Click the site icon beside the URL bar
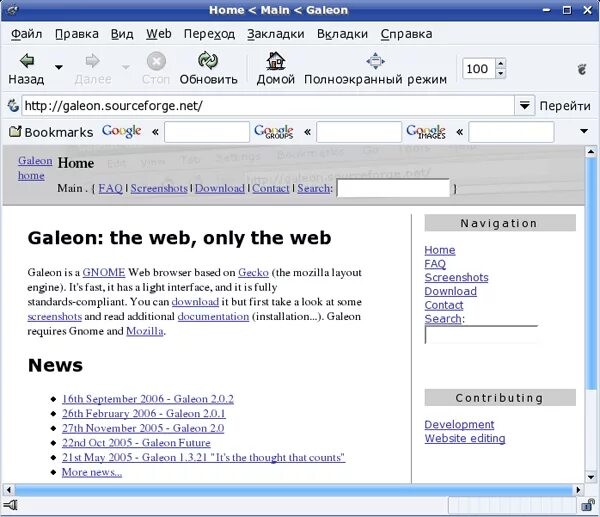Screen dimensions: 600x517 (x=13, y=105)
